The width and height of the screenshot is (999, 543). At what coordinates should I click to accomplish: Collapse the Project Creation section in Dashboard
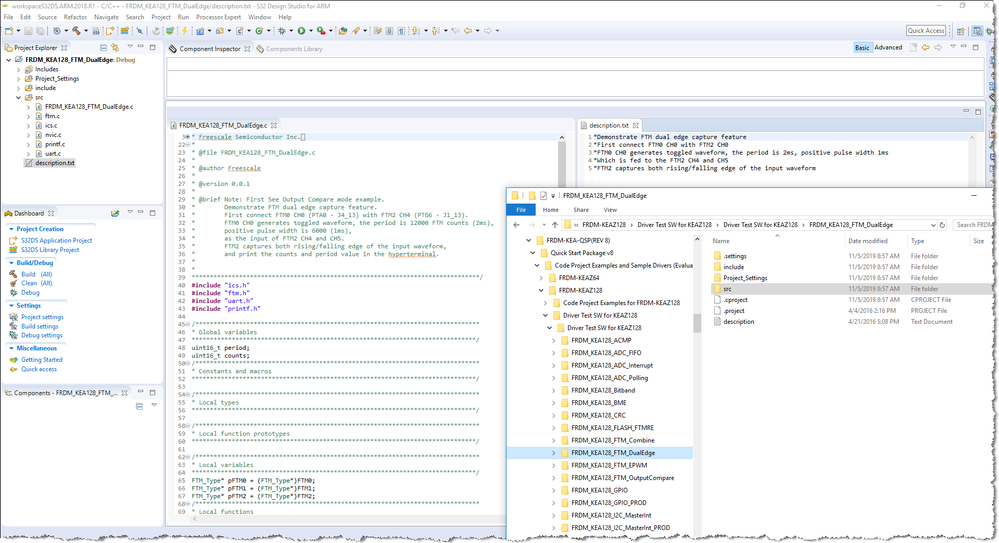[11, 229]
